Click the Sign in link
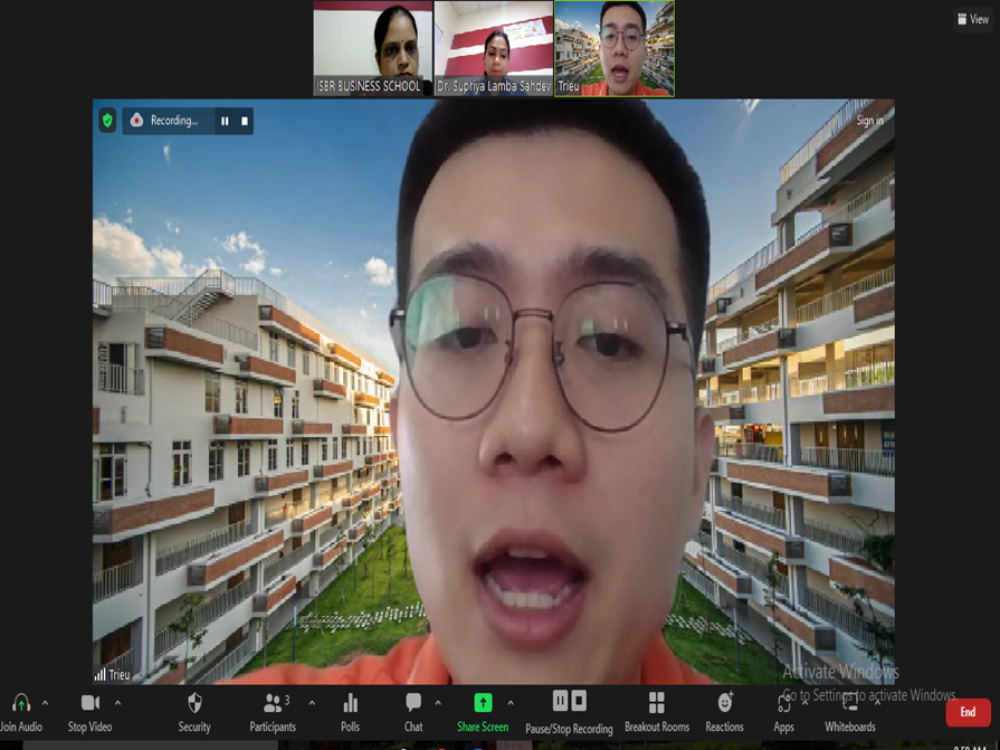The height and width of the screenshot is (750, 1000). (x=870, y=120)
